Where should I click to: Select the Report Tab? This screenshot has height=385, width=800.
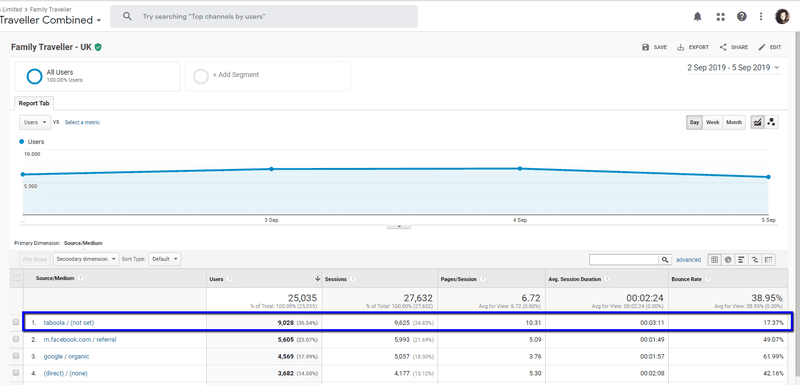point(34,103)
